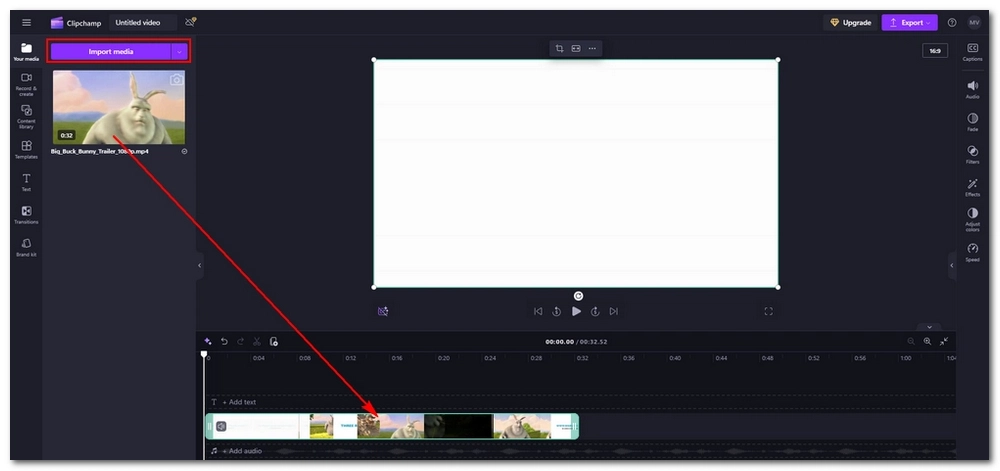Click the playhead at timeline start
The image size is (1000, 471).
point(204,354)
